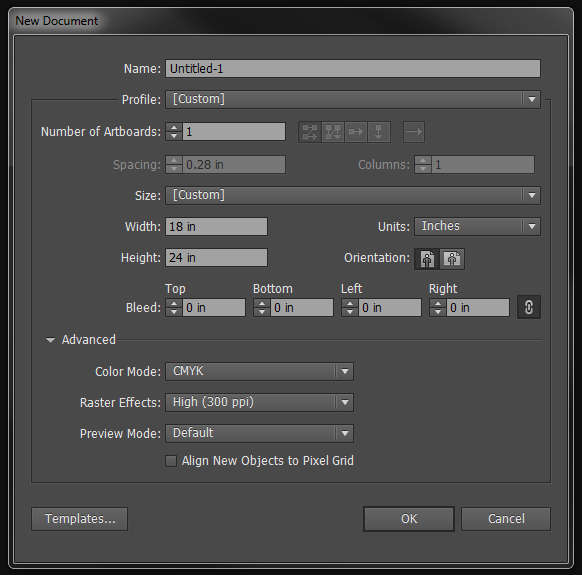Image resolution: width=582 pixels, height=575 pixels.
Task: Select Grid by Row artboard layout icon
Action: pos(310,132)
